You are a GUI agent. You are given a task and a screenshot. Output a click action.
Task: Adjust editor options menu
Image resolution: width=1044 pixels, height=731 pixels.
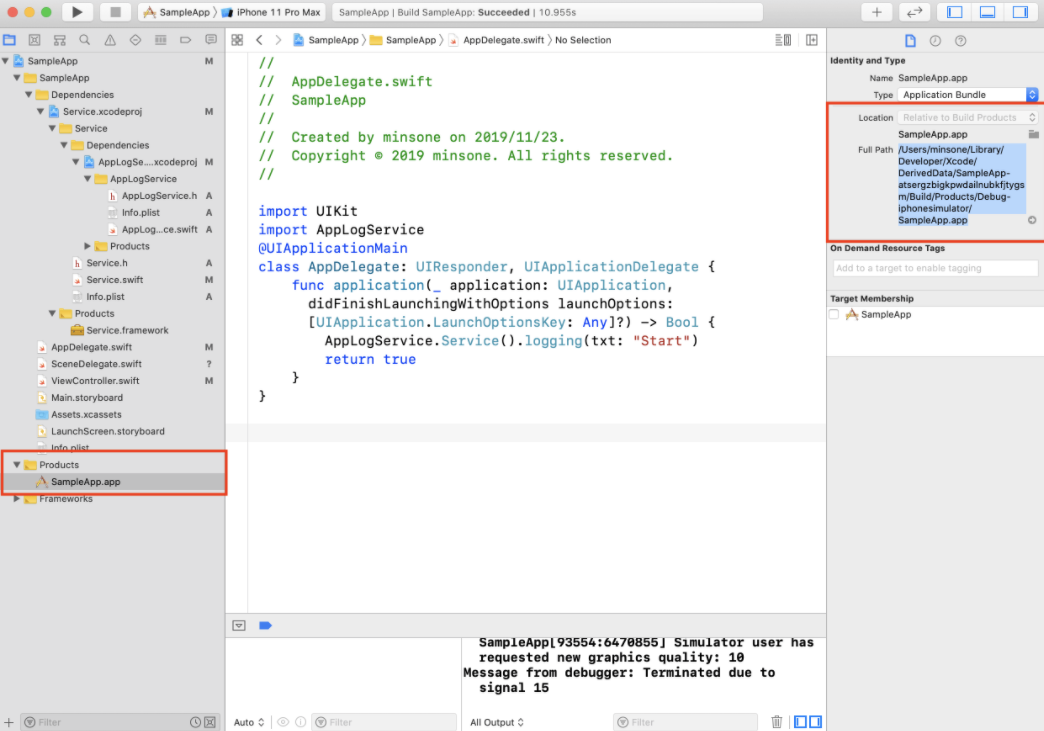[783, 40]
